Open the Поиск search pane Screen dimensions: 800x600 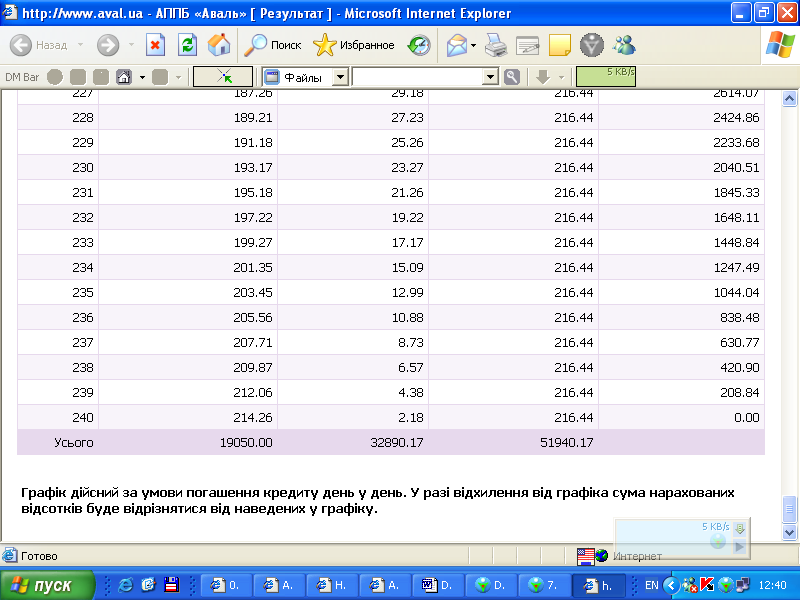coord(273,45)
